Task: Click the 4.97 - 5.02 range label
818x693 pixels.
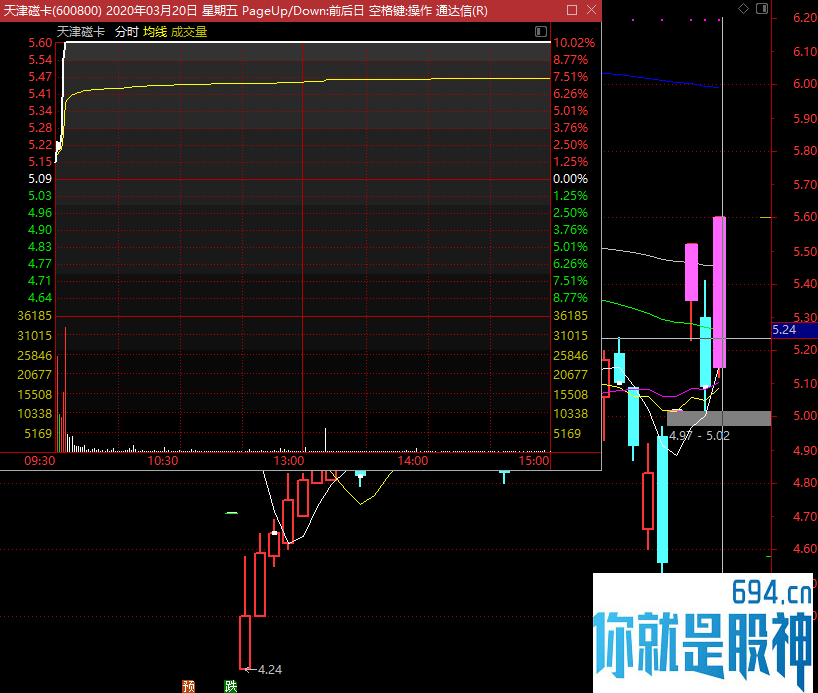Action: (x=700, y=436)
